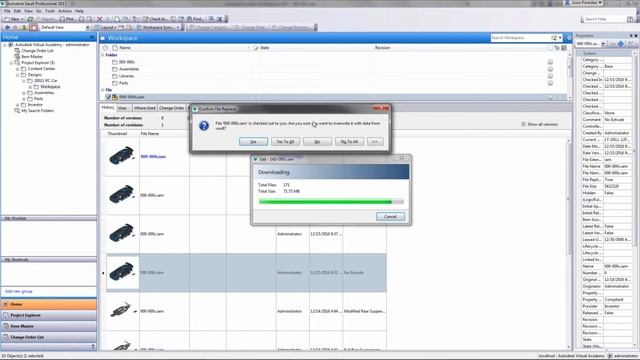Click the blue back navigation arrow

pyautogui.click(x=7, y=27)
